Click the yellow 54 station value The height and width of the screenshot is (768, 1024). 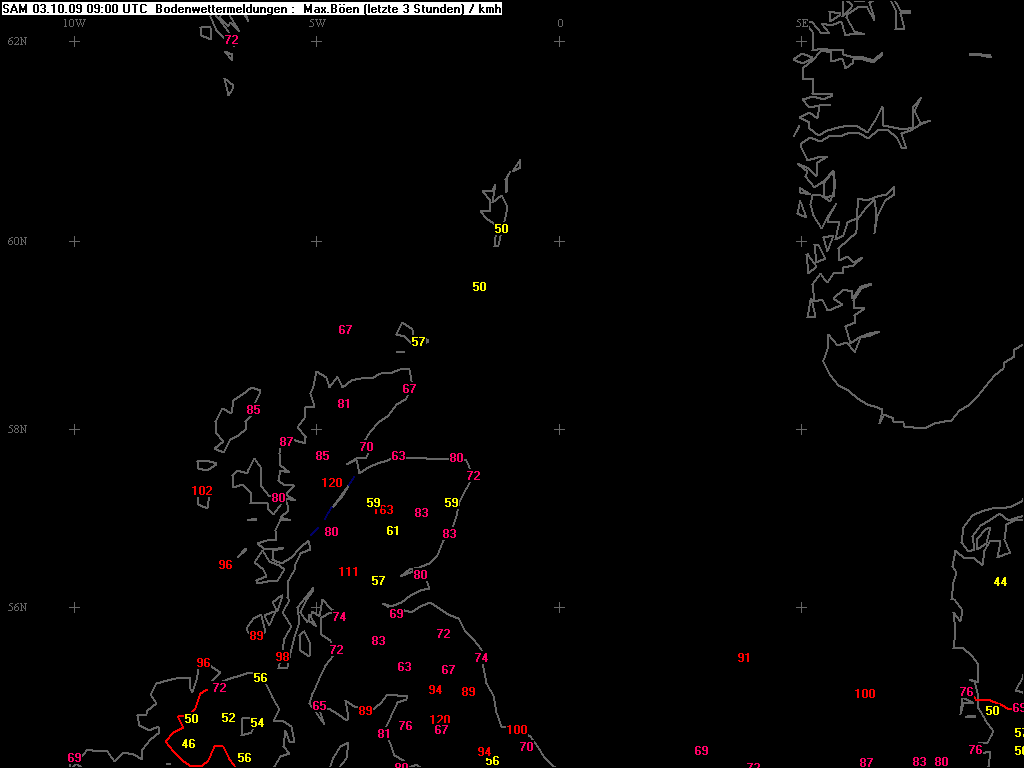click(x=257, y=723)
